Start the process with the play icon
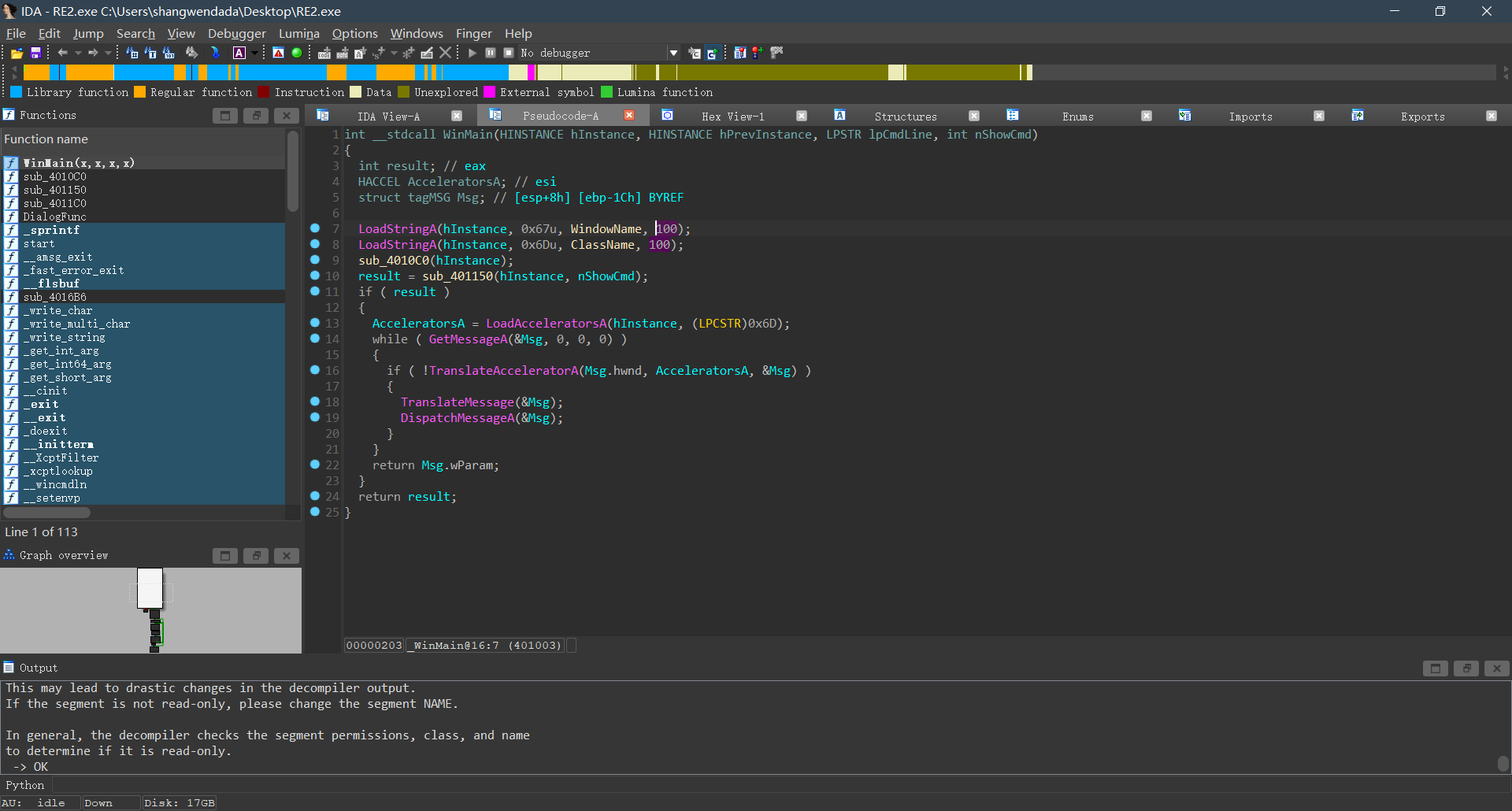 (x=472, y=53)
